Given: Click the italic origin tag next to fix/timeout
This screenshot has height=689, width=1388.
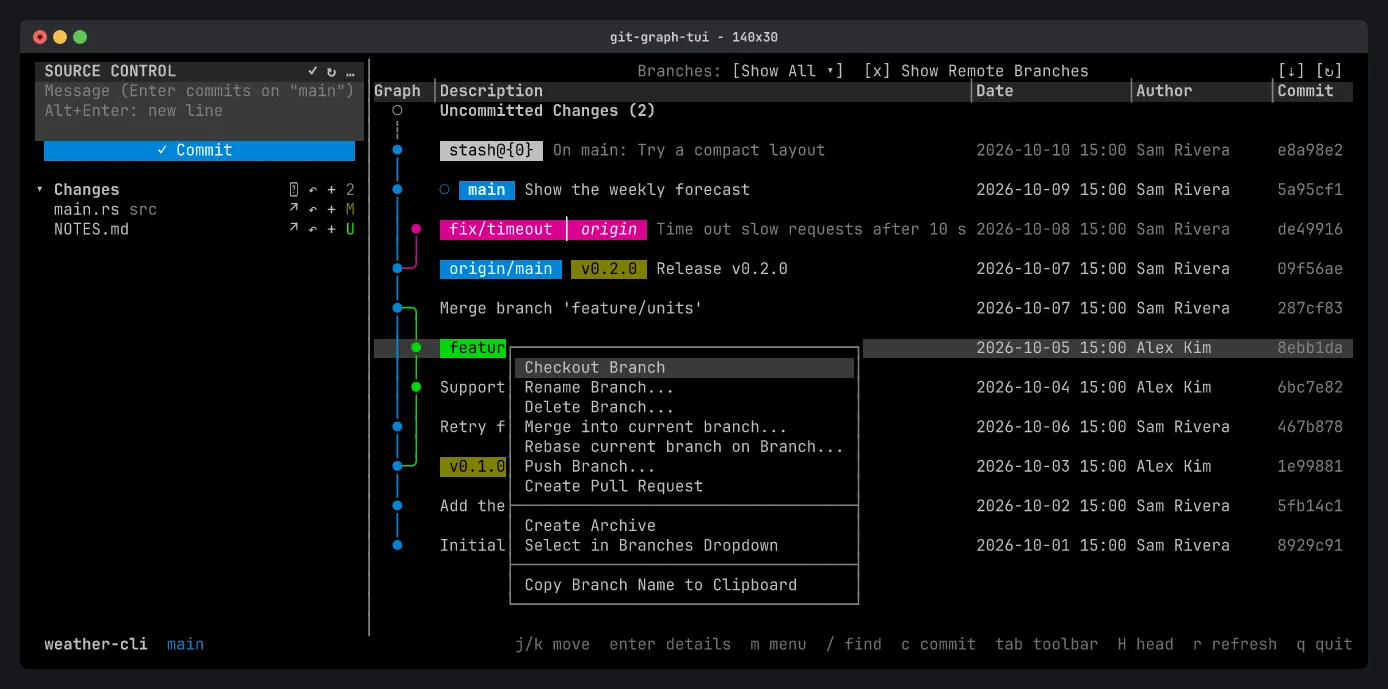Looking at the screenshot, I should pos(609,229).
